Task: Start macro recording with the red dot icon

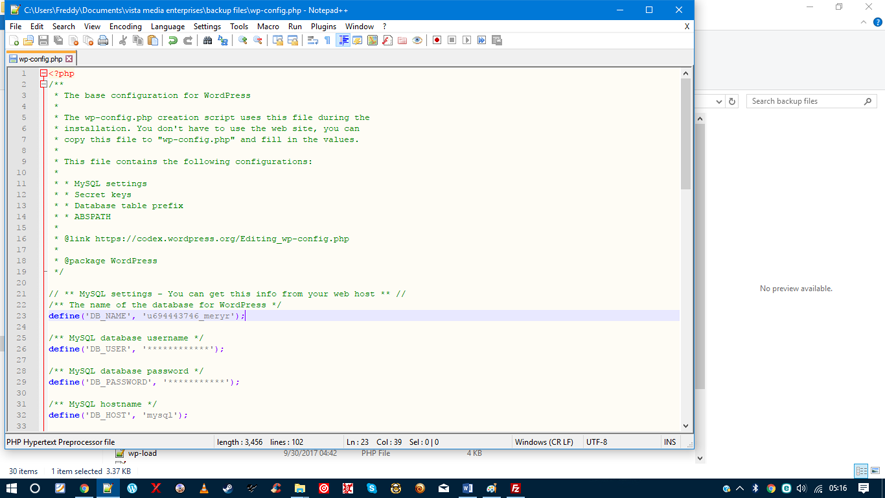Action: point(437,40)
